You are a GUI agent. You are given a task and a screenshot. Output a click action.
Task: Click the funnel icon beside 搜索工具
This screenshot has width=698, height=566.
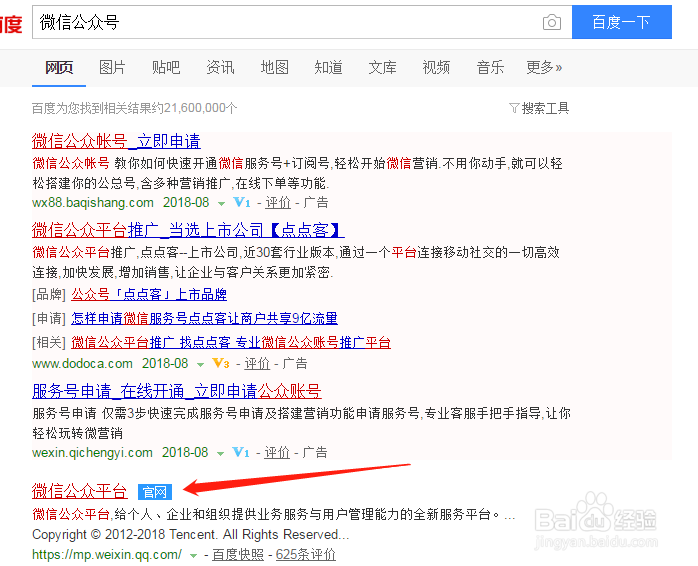pos(514,108)
